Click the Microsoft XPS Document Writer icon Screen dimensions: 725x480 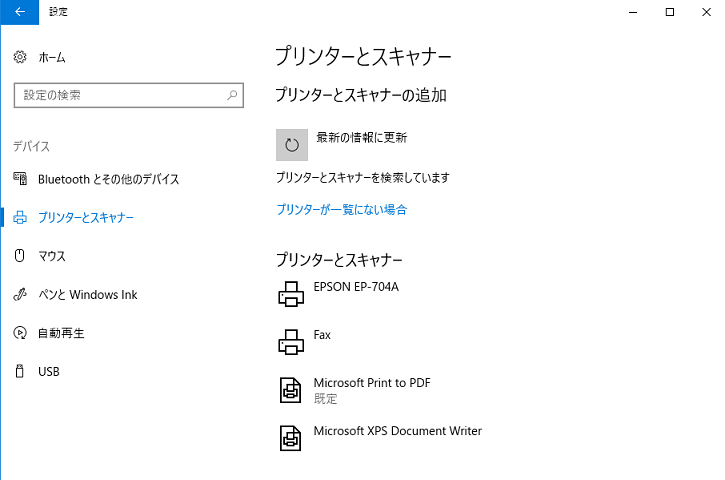point(290,438)
